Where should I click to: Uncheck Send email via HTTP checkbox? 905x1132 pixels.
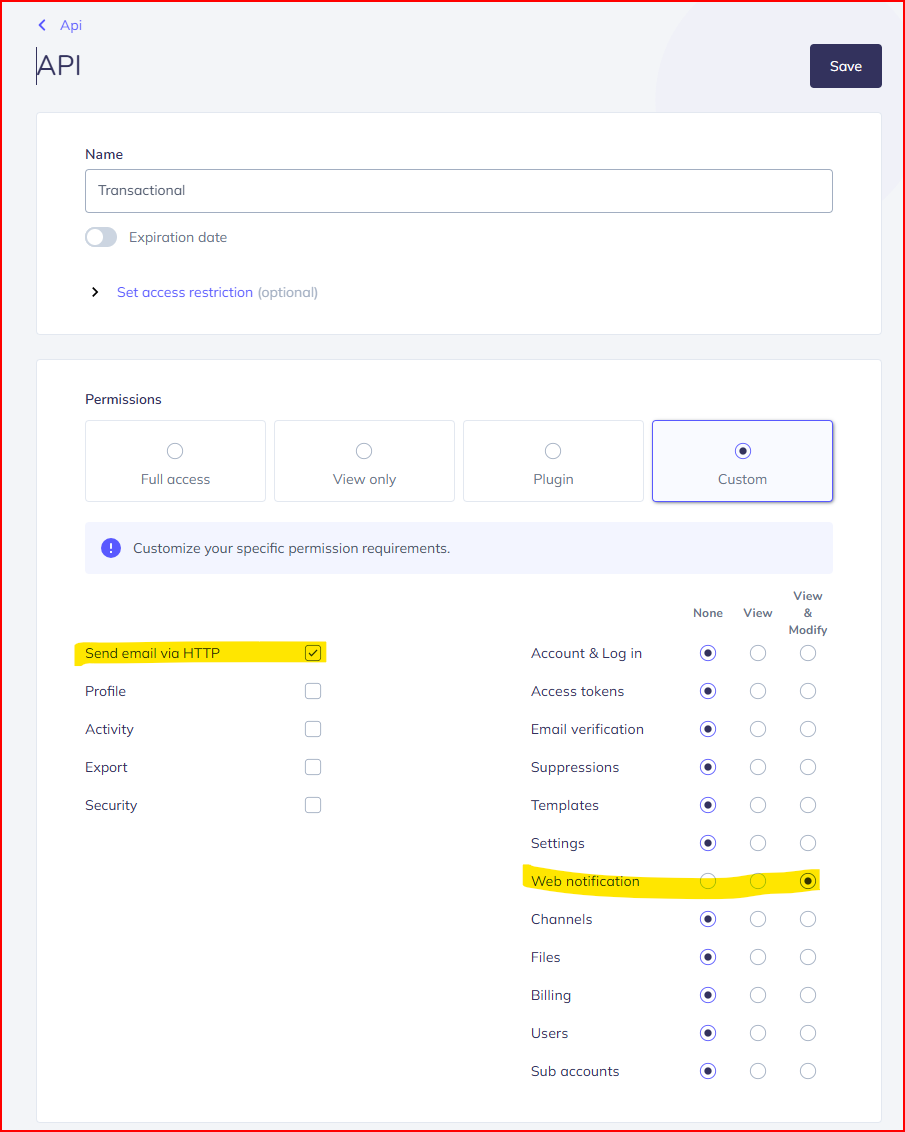pyautogui.click(x=313, y=653)
